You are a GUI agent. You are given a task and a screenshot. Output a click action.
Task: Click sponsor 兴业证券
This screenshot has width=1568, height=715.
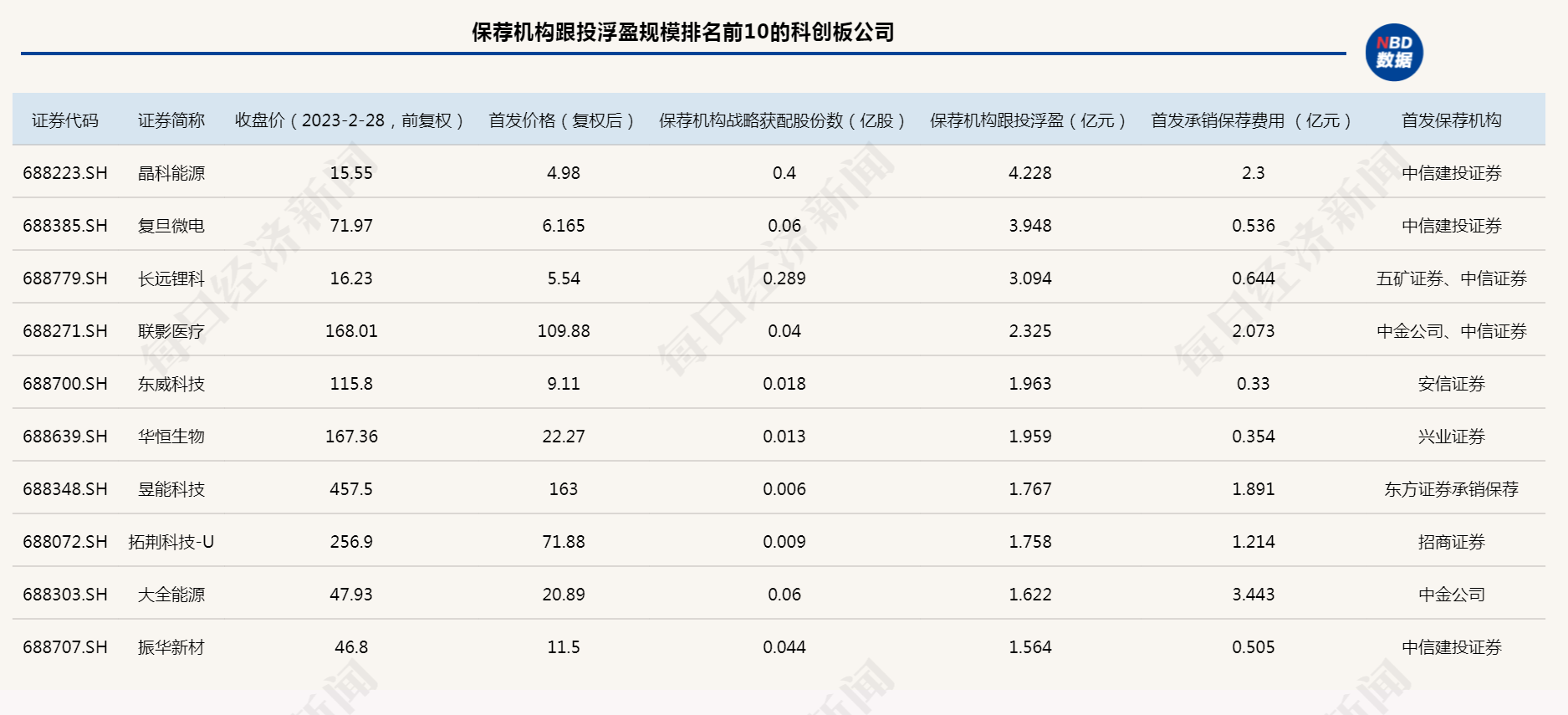tap(1452, 437)
